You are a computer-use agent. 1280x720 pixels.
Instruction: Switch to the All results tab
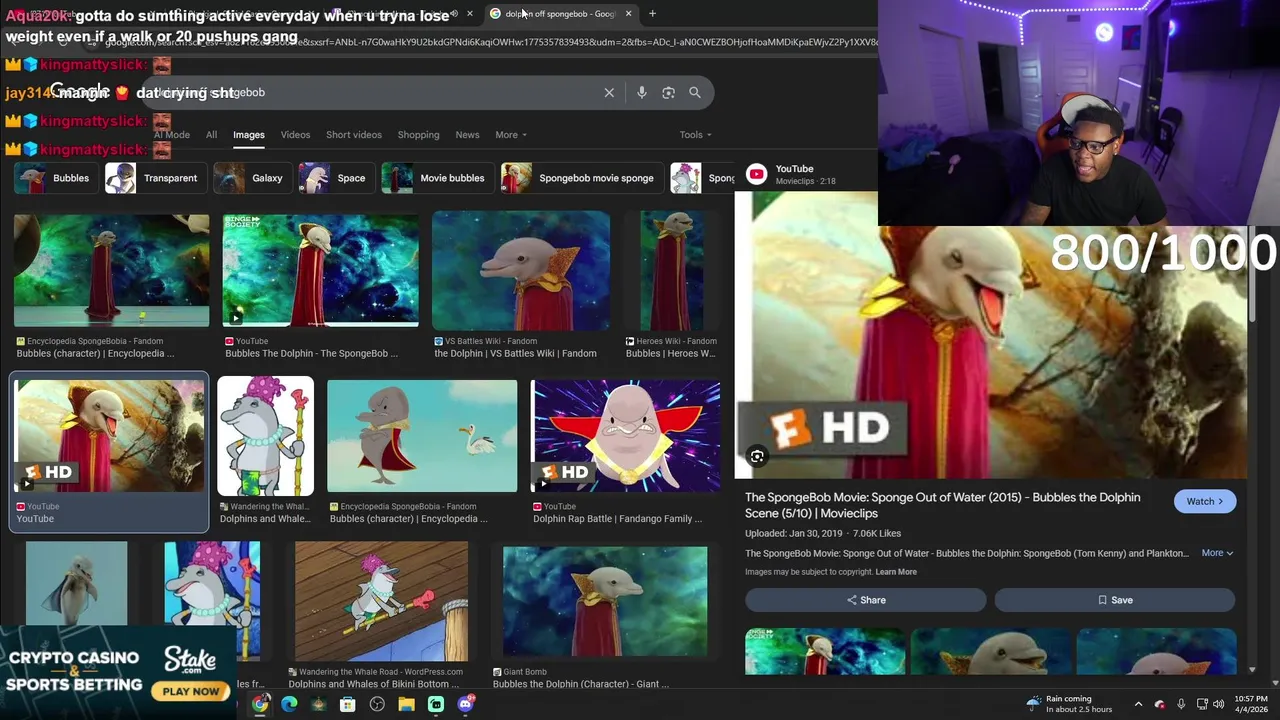click(211, 134)
